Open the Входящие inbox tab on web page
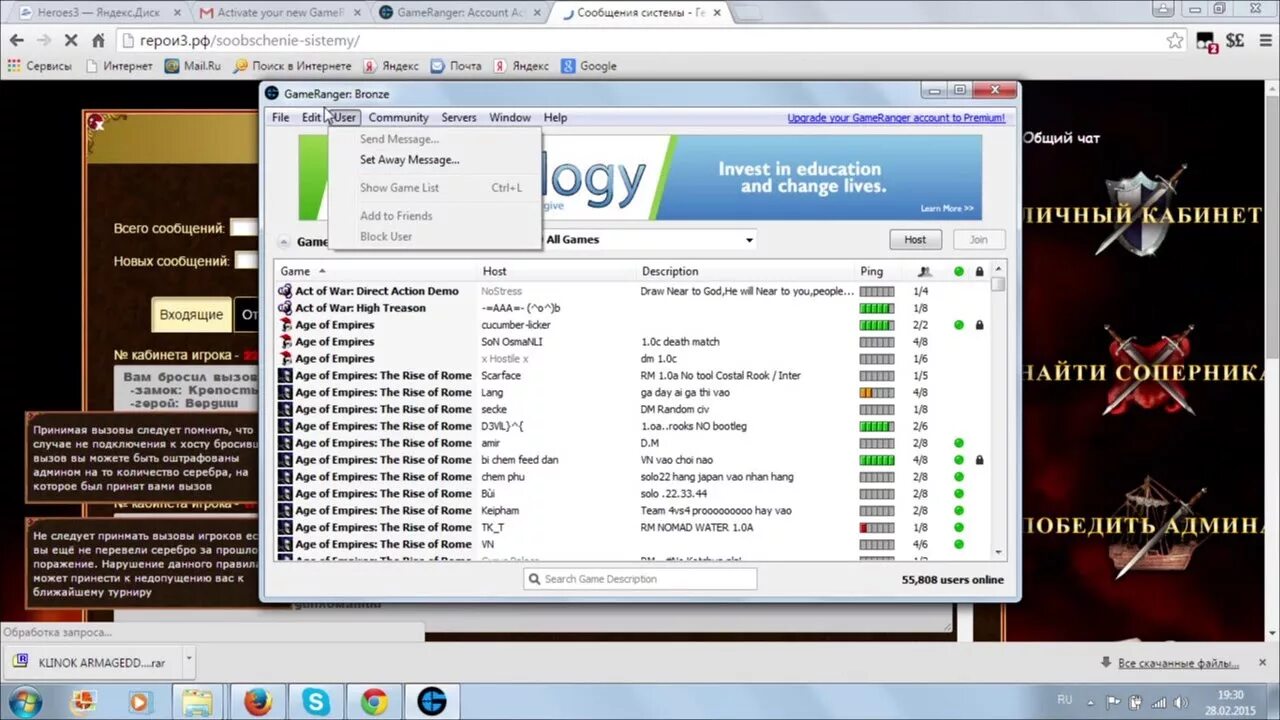Screen dimensions: 1280x720 [x=191, y=314]
